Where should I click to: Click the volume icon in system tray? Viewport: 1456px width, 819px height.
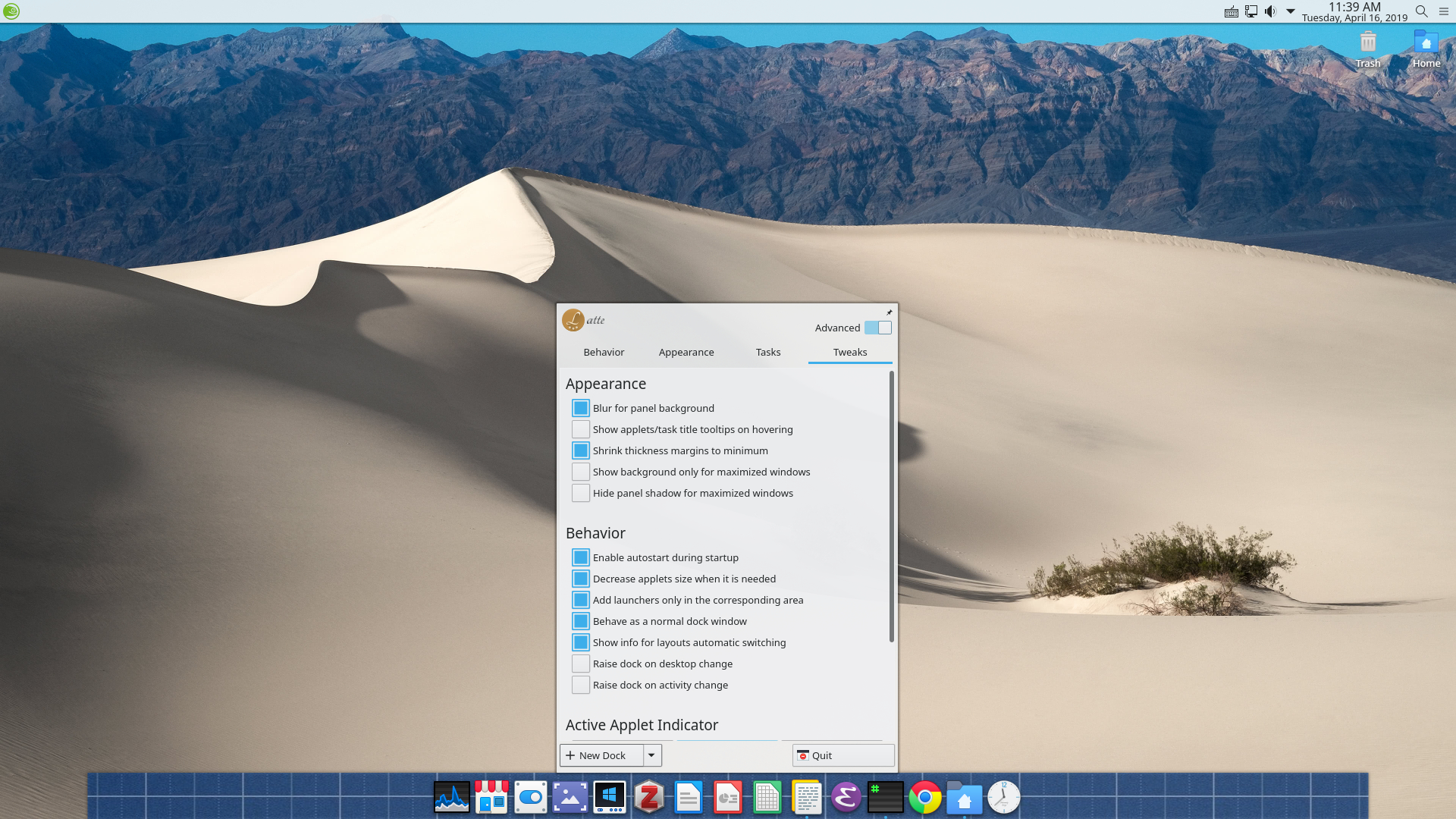tap(1270, 11)
